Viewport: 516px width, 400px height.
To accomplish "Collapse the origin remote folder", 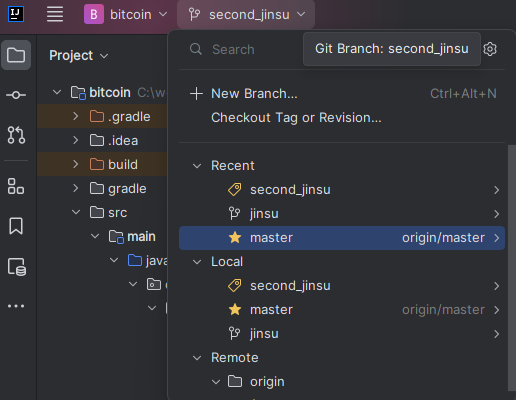I will click(x=216, y=382).
